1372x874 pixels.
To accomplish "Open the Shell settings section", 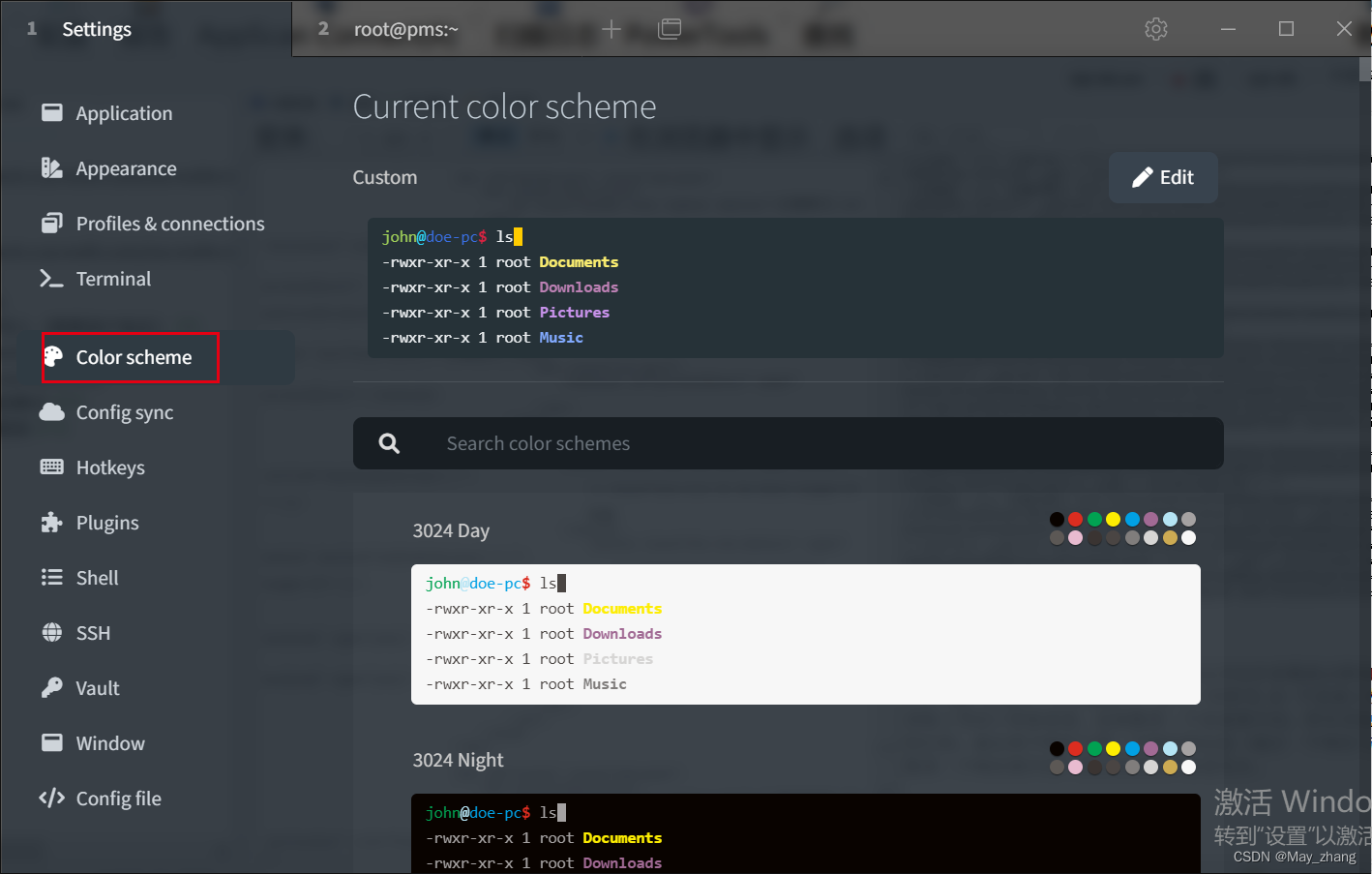I will [97, 578].
